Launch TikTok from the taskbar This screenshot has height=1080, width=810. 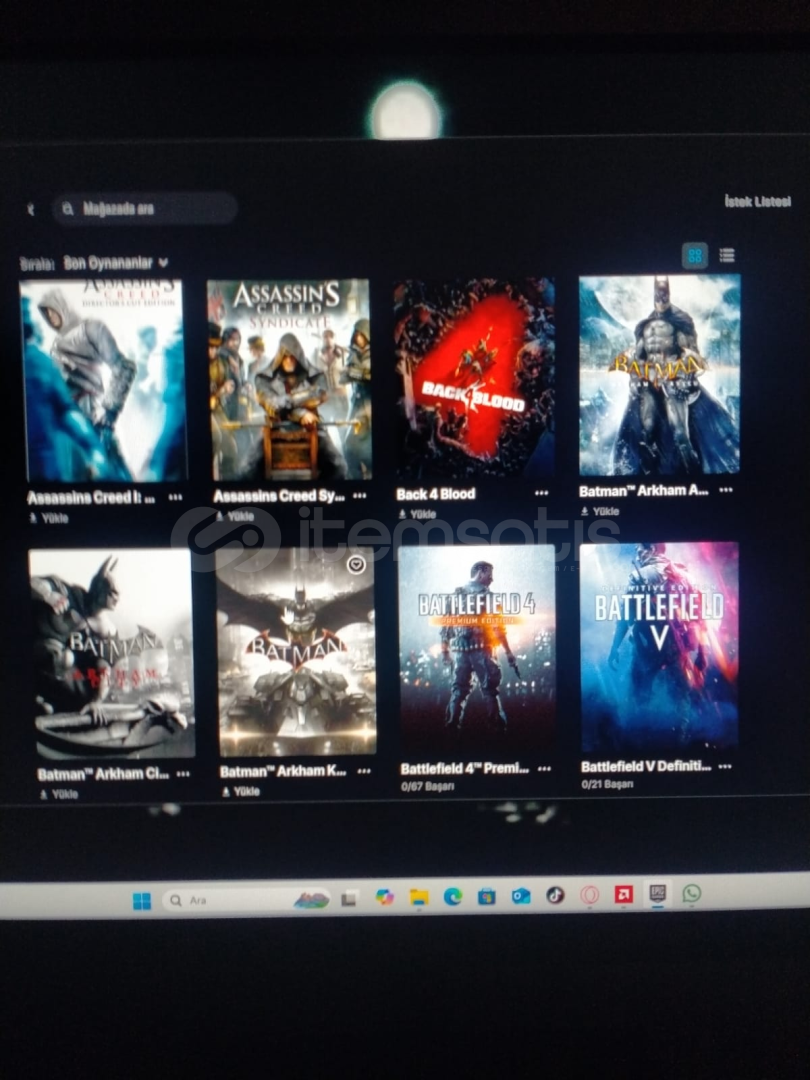coord(555,895)
